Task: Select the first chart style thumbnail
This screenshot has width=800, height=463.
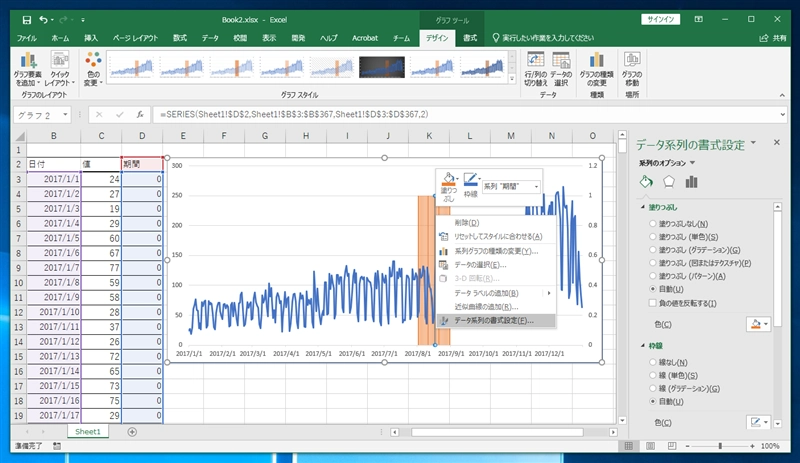Action: pyautogui.click(x=131, y=67)
